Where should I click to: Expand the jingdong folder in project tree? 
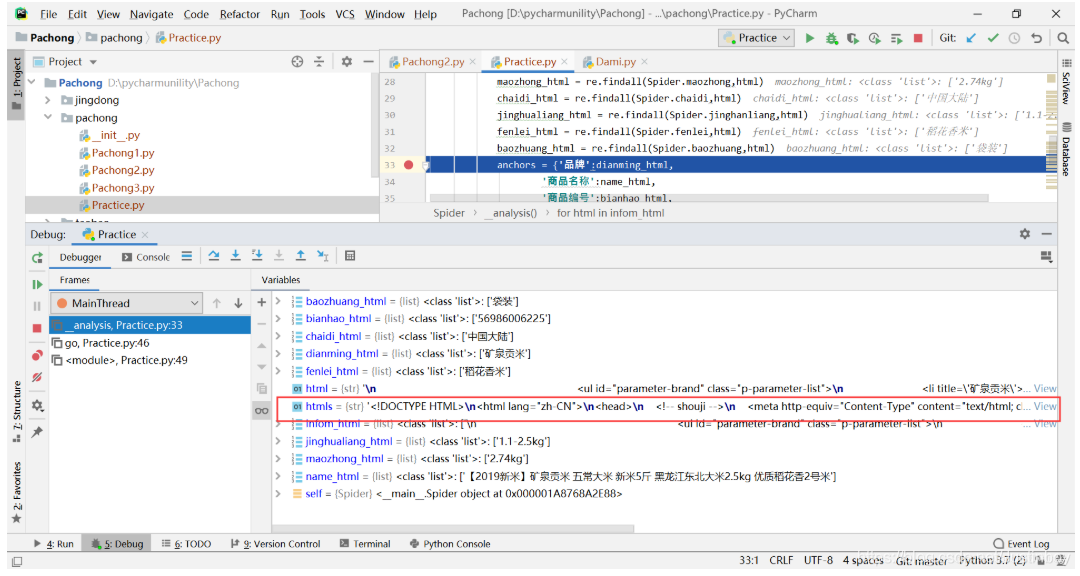[x=48, y=101]
